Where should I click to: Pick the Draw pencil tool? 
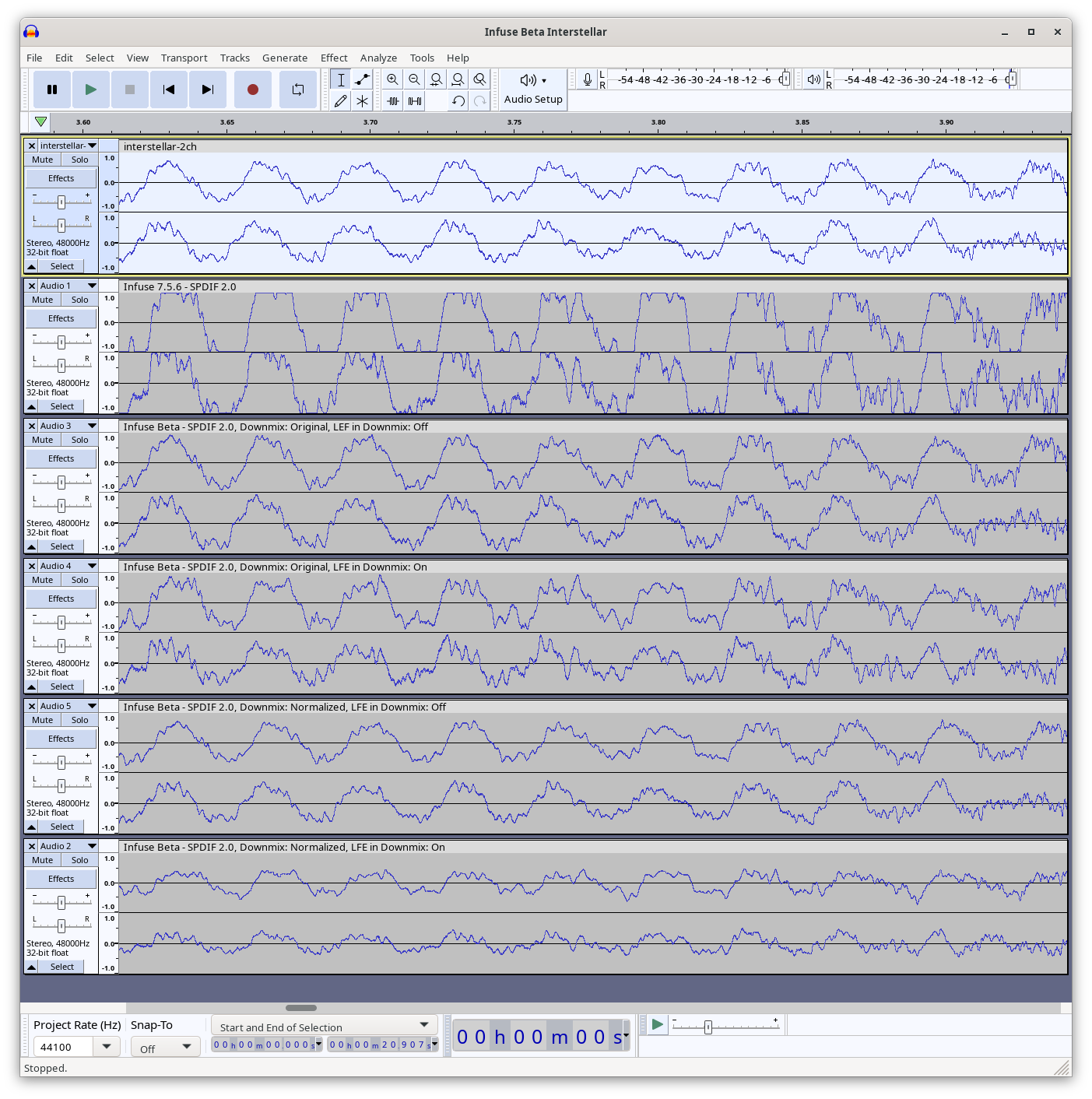click(341, 101)
